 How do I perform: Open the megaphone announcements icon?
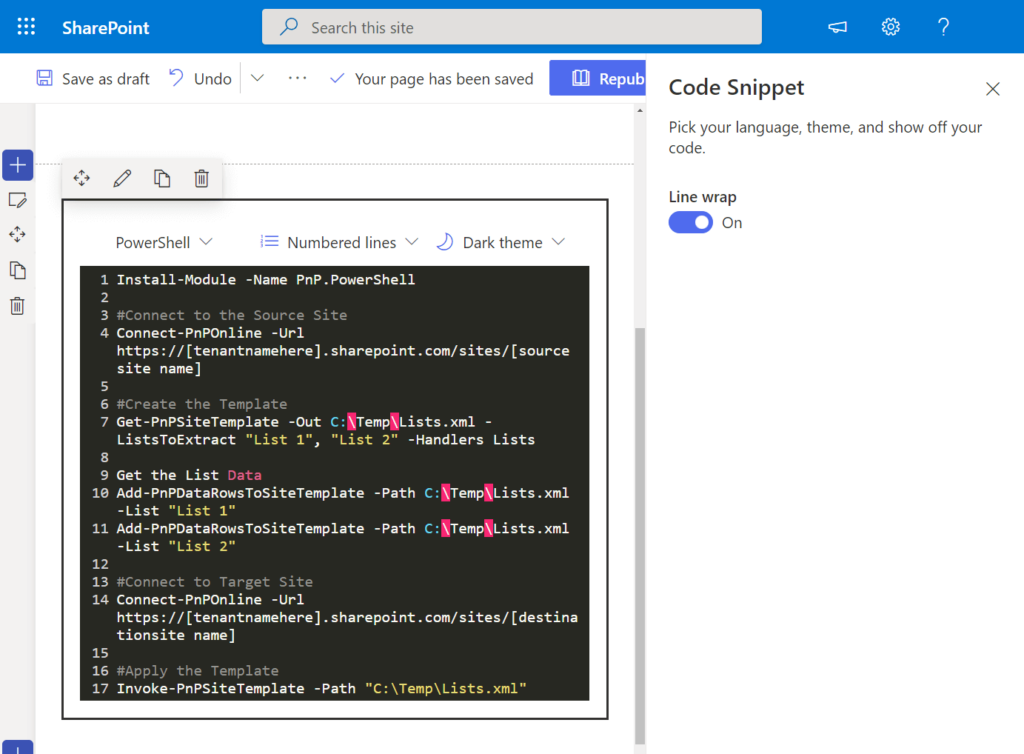click(837, 27)
